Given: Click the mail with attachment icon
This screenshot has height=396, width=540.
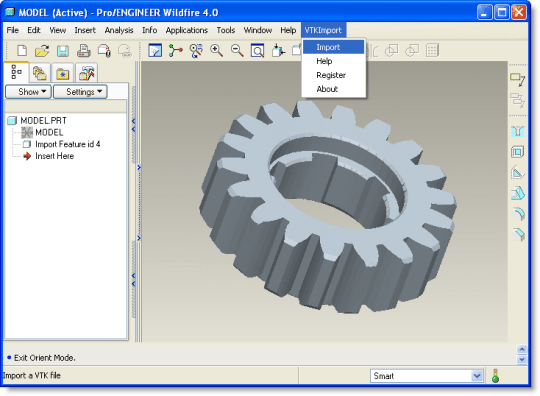Looking at the screenshot, I should pyautogui.click(x=104, y=51).
